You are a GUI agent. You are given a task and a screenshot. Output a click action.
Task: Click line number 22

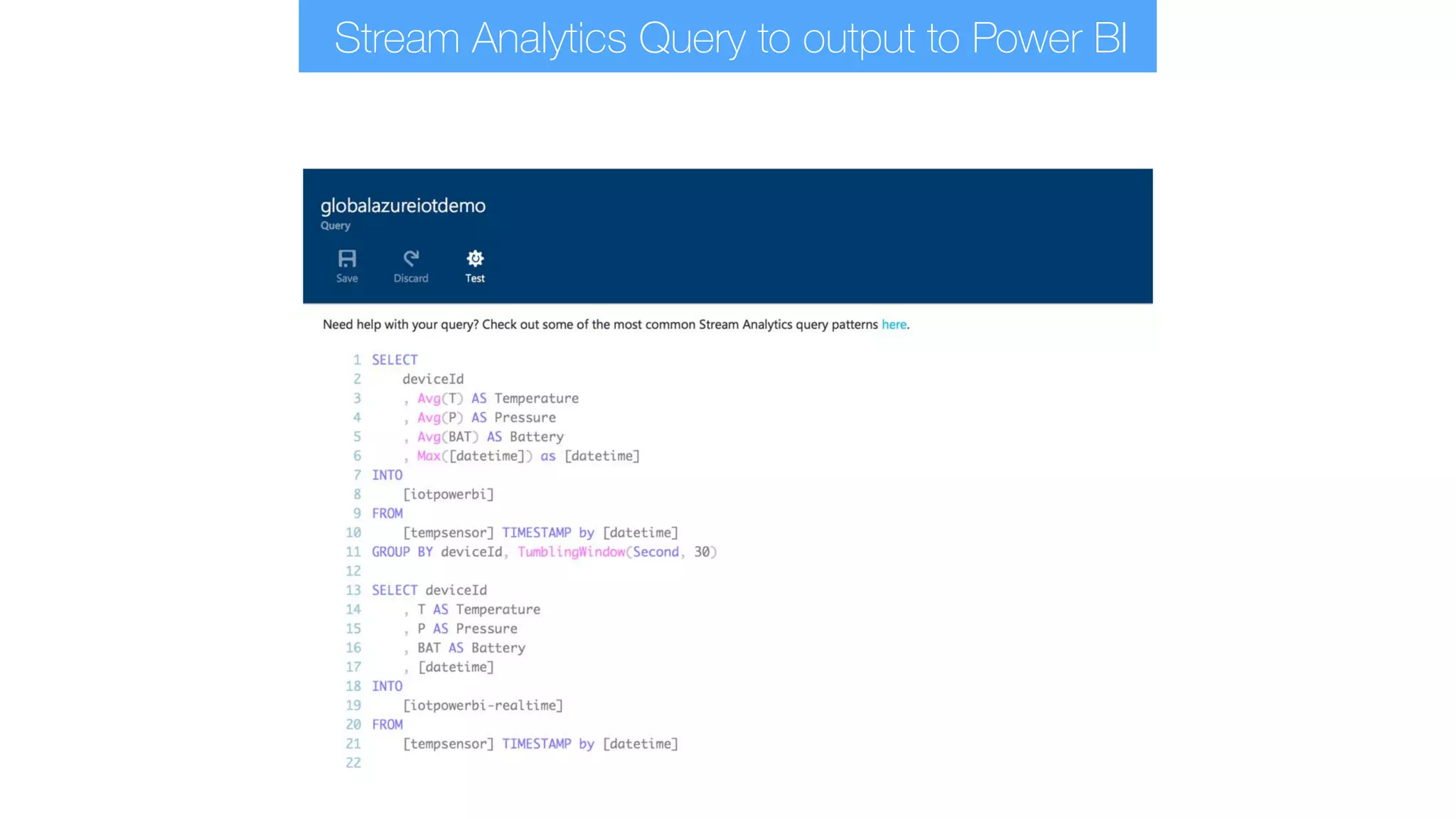click(353, 763)
